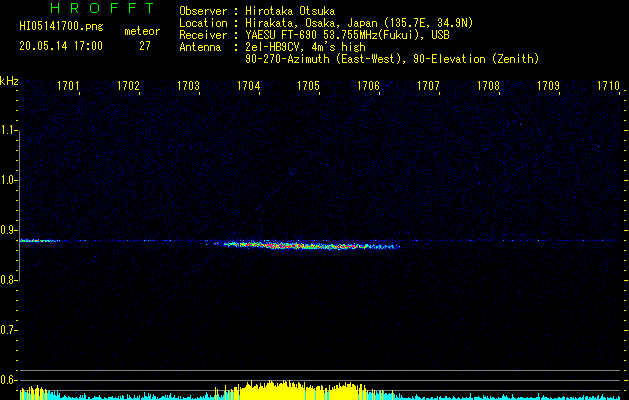Click time marker 1710
This screenshot has height=400, width=629.
(x=609, y=86)
